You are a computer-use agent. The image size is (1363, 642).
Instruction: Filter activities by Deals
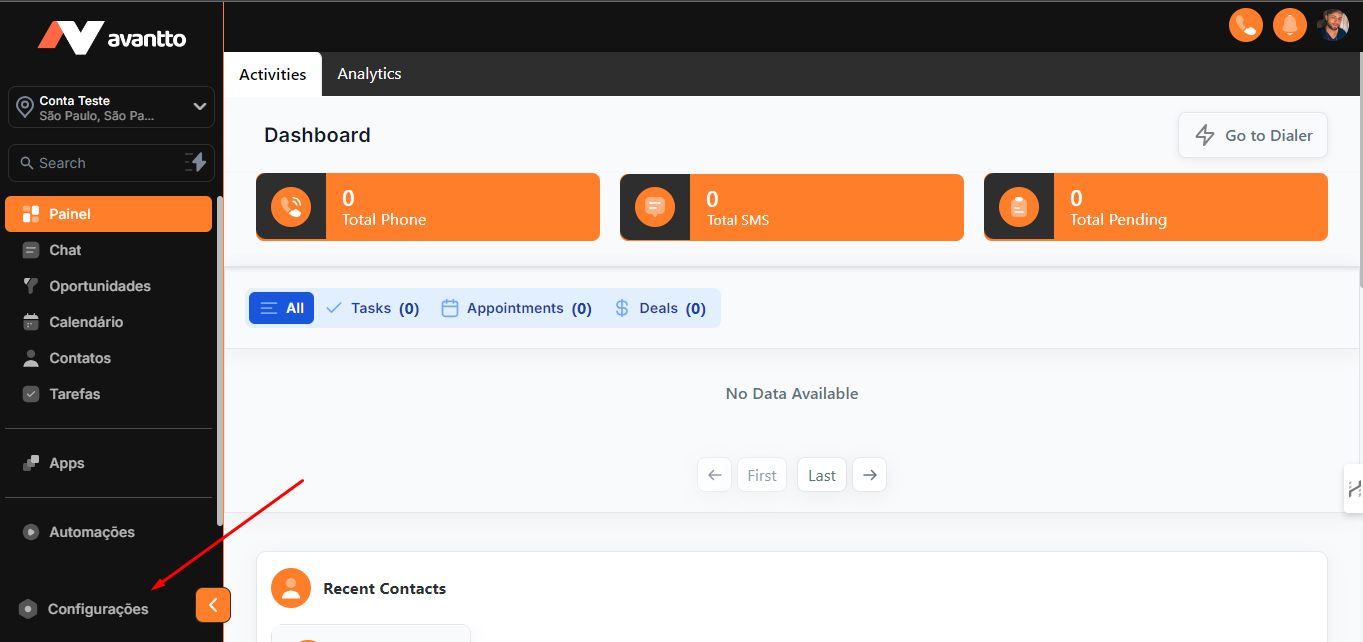coord(660,308)
